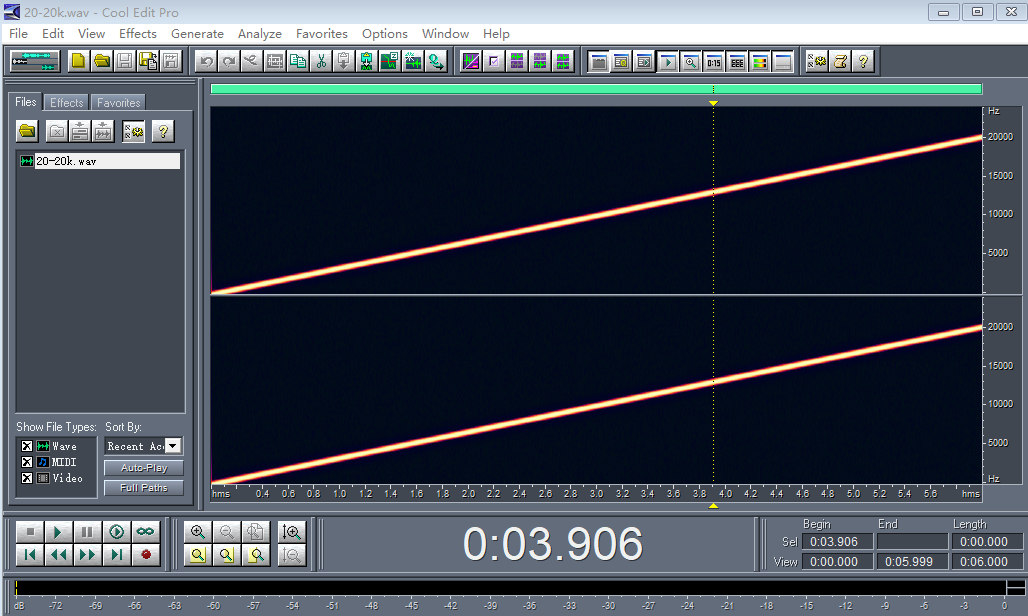Open a file using toolbar folder icon
The image size is (1028, 616).
(x=102, y=62)
